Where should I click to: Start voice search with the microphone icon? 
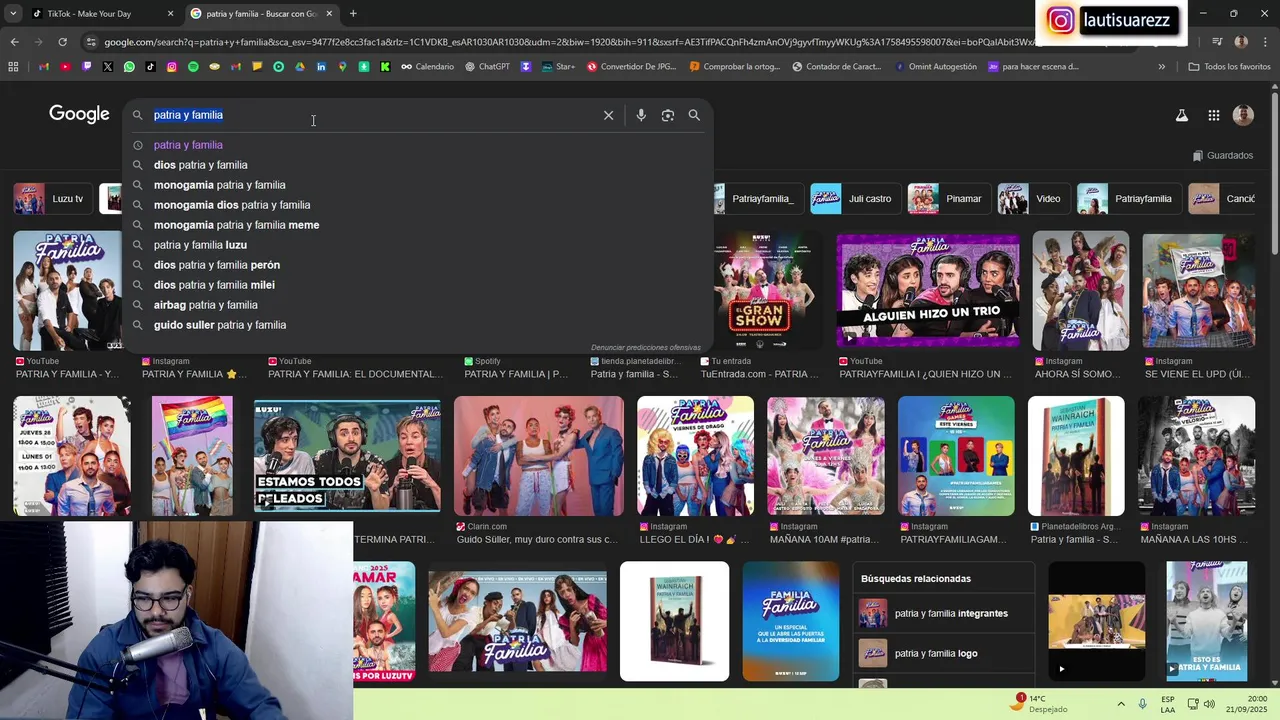pyautogui.click(x=641, y=115)
